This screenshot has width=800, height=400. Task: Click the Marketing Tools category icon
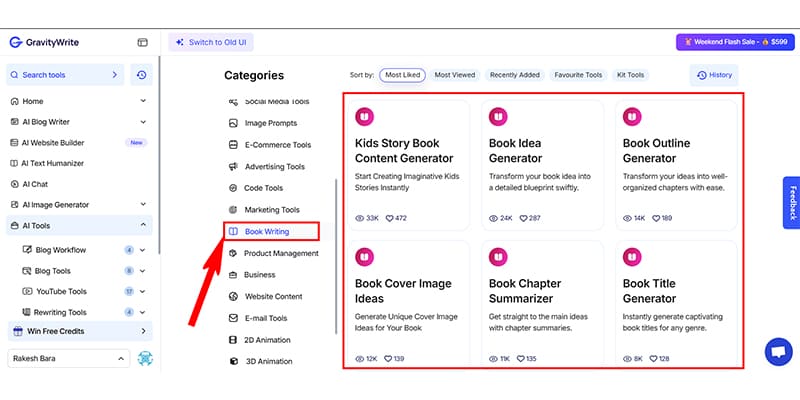[x=233, y=210]
